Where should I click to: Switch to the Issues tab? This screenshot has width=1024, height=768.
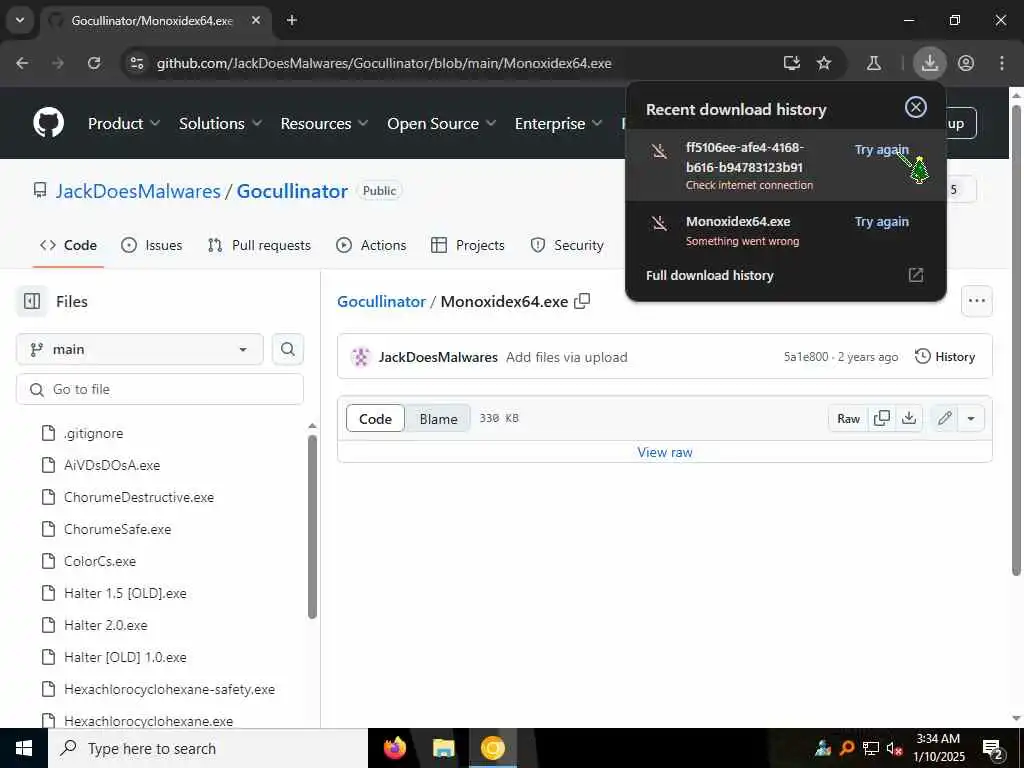[x=152, y=245]
